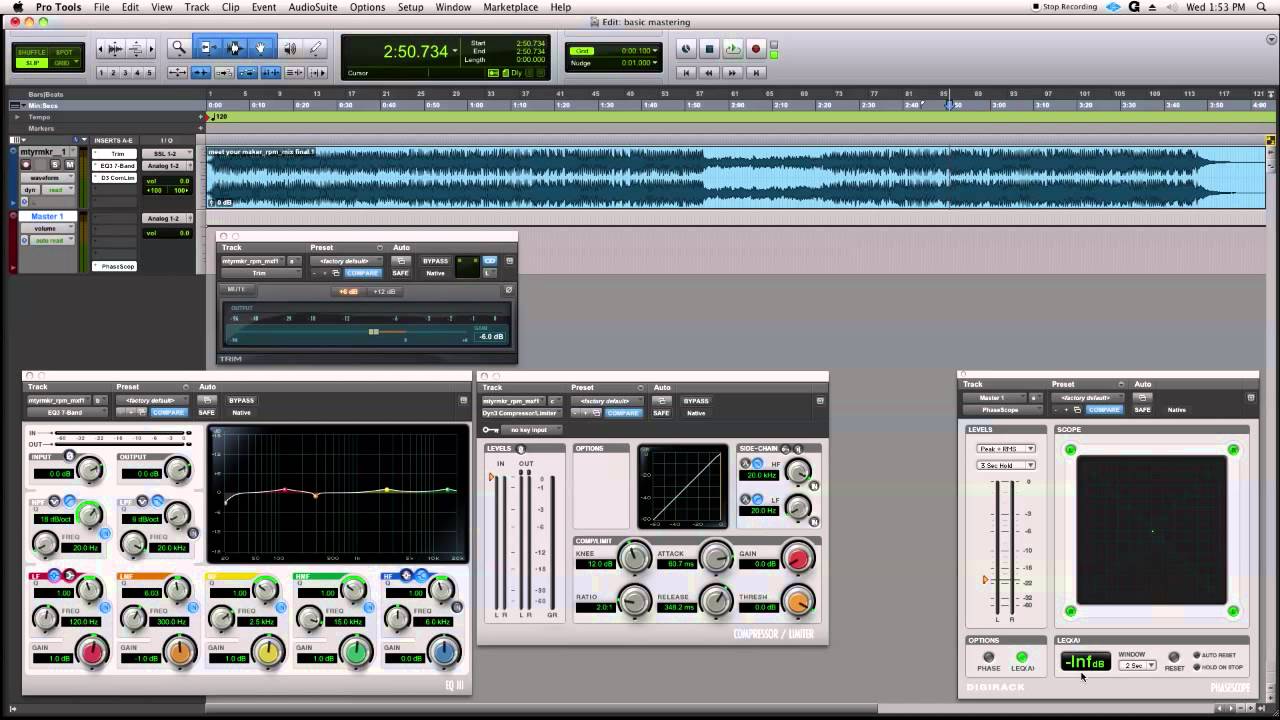1280x720 pixels.
Task: Select the Trim tool in the toolbar
Action: (x=209, y=47)
